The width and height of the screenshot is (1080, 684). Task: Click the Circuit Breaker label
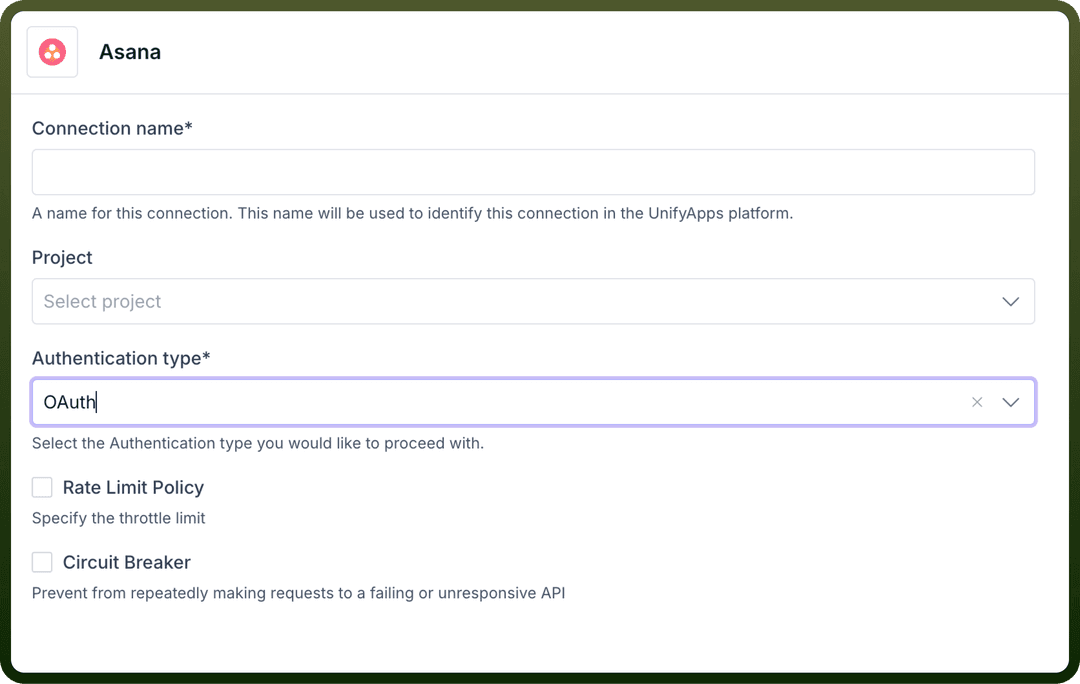127,563
